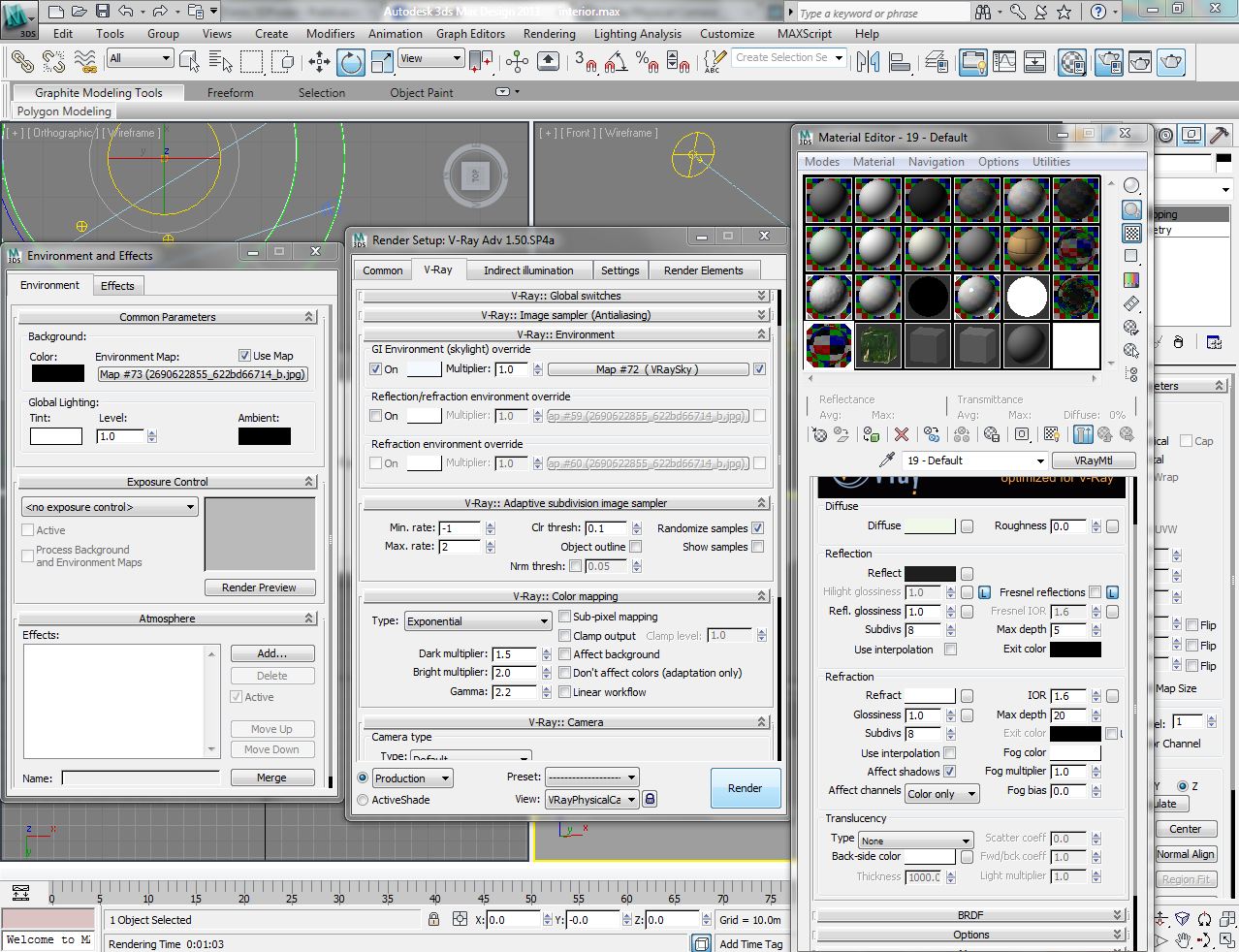Pick material from object eyedropper
This screenshot has height=952, width=1239.
point(886,460)
